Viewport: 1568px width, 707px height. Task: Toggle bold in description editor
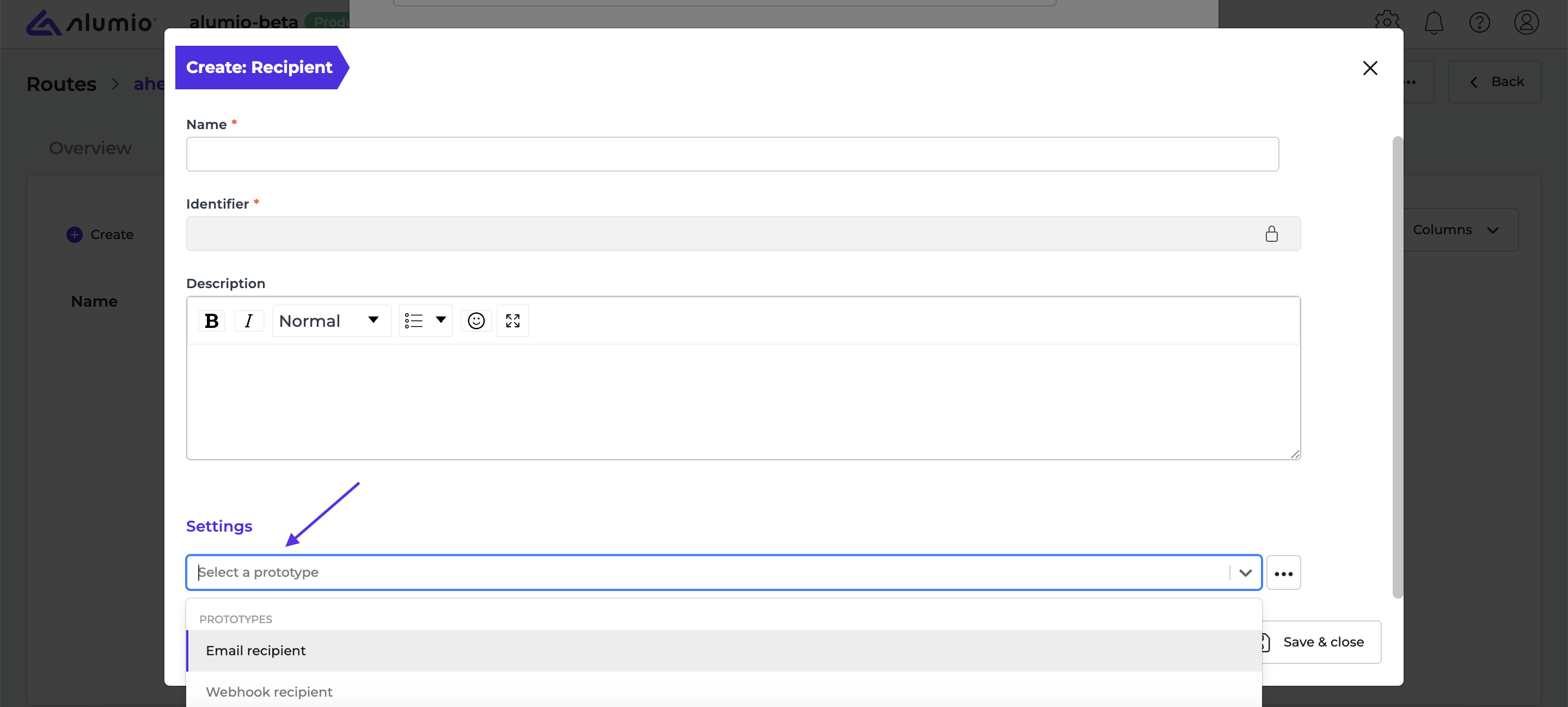tap(211, 321)
